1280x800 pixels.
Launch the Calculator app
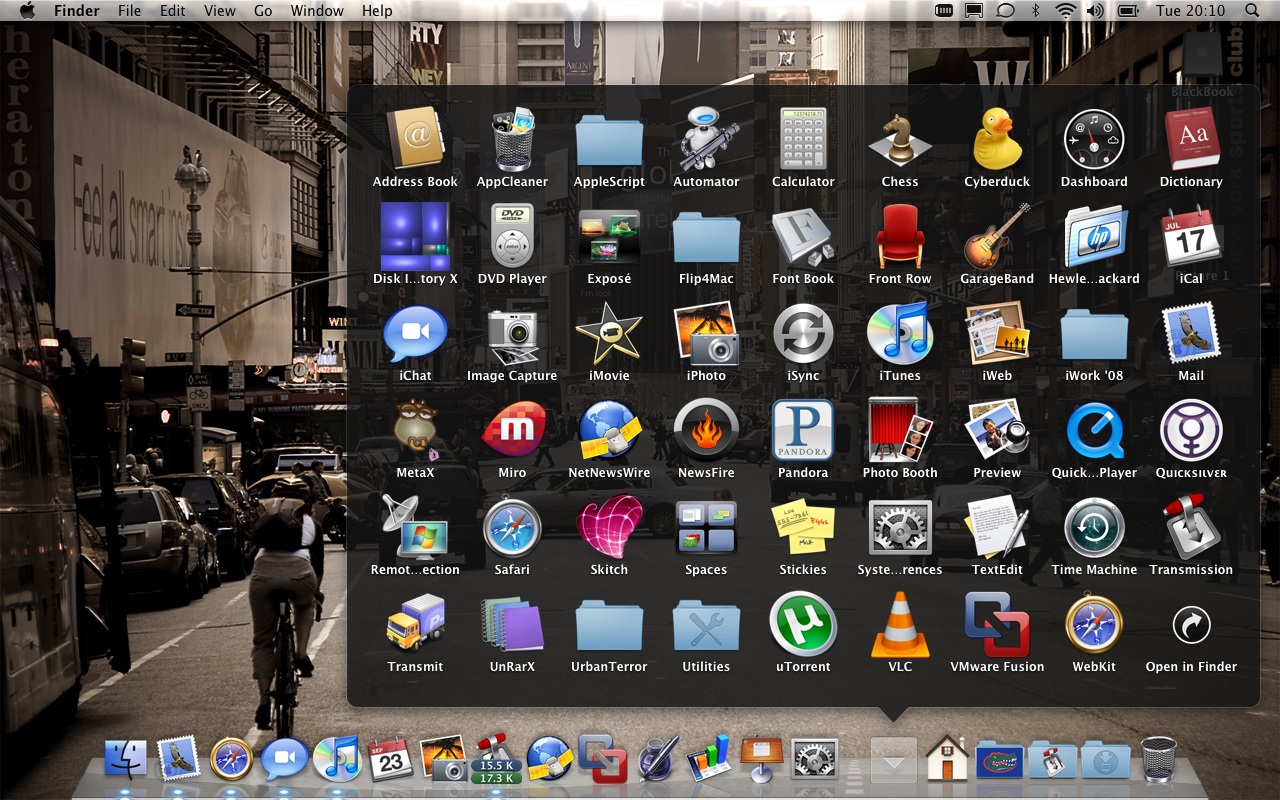pyautogui.click(x=803, y=138)
